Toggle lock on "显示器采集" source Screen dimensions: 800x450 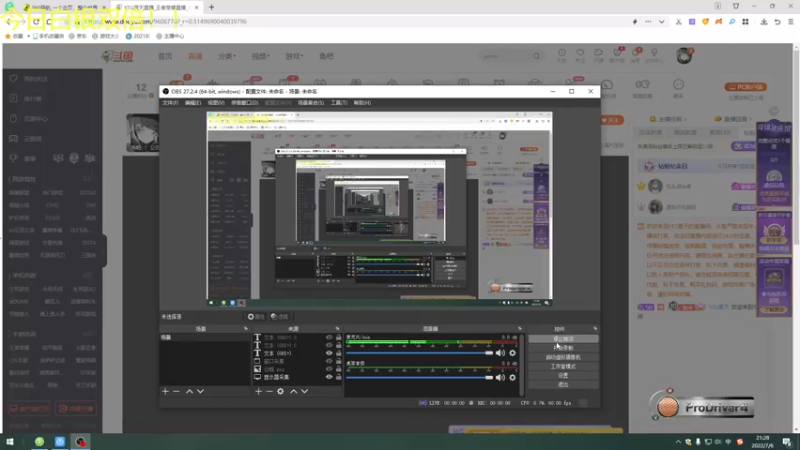pyautogui.click(x=338, y=377)
